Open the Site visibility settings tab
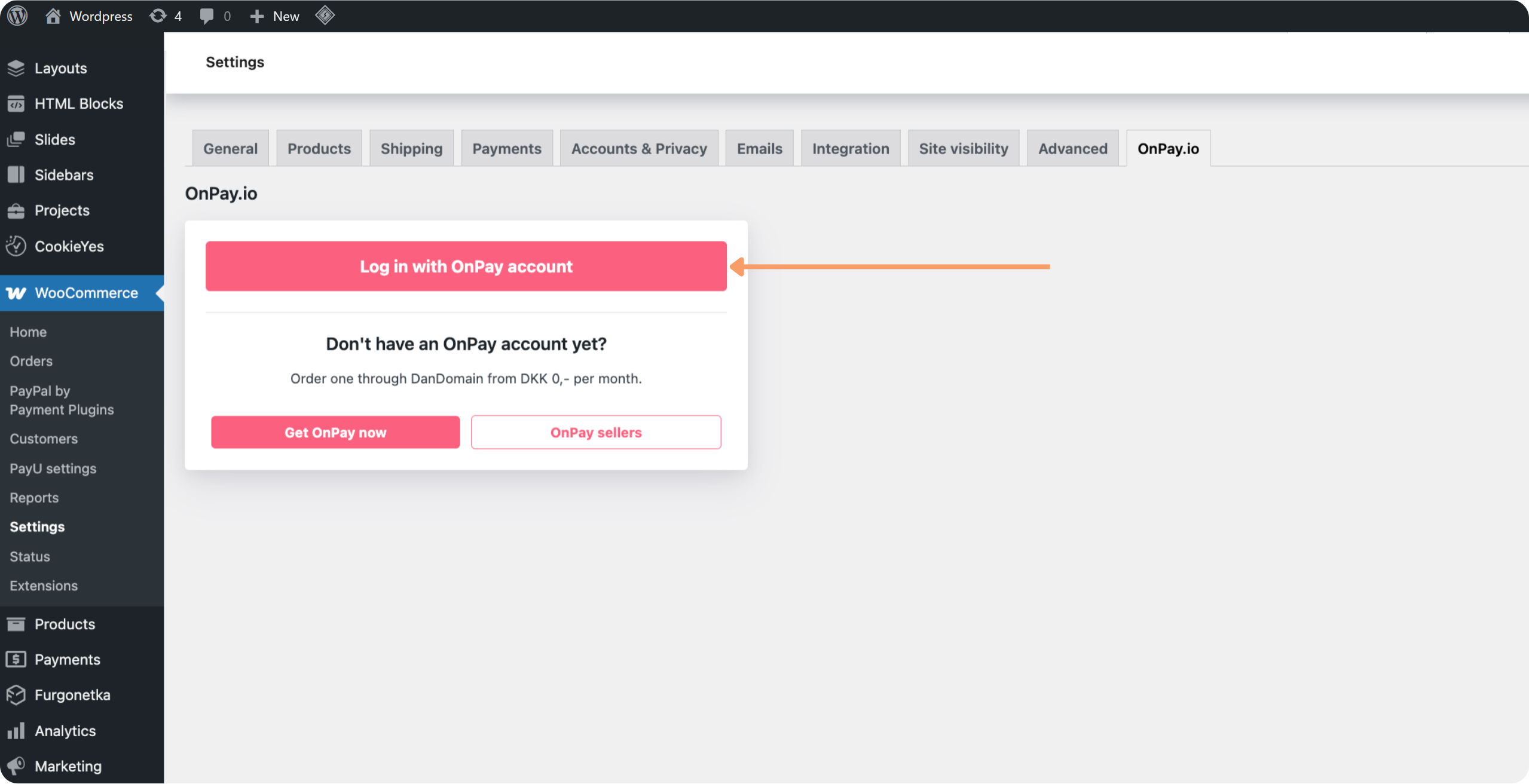 point(963,148)
